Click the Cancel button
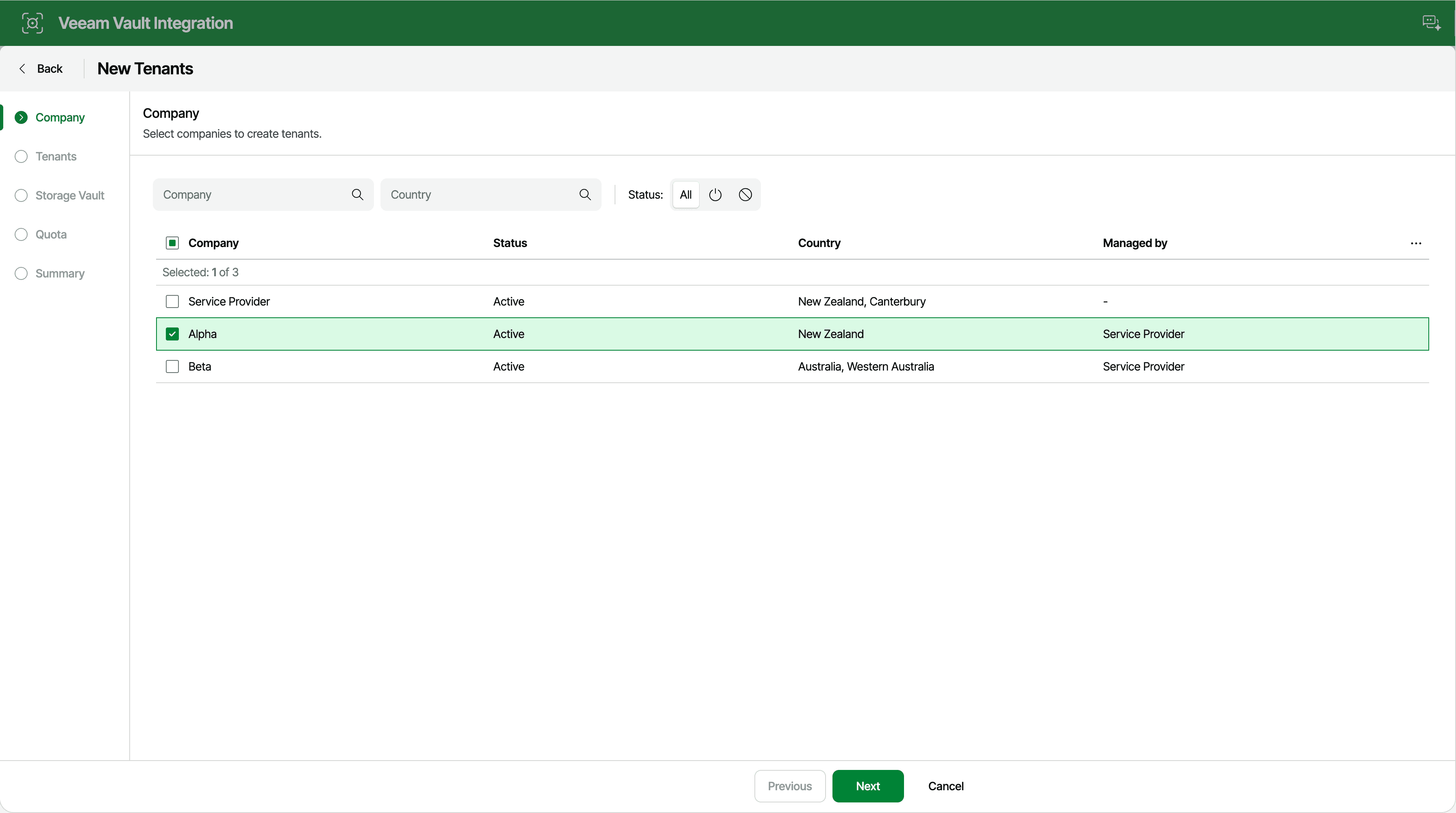Screen dimensions: 1456x813 click(945, 786)
